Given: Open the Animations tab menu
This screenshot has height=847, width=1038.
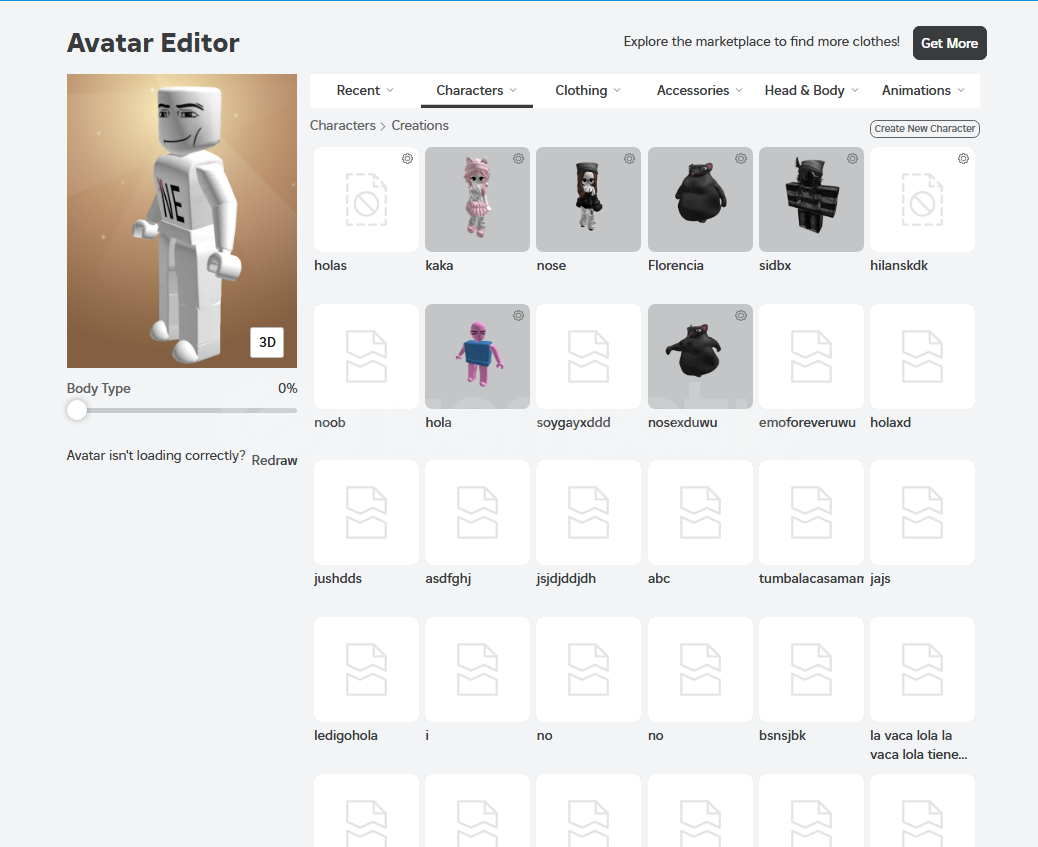Looking at the screenshot, I should 923,90.
